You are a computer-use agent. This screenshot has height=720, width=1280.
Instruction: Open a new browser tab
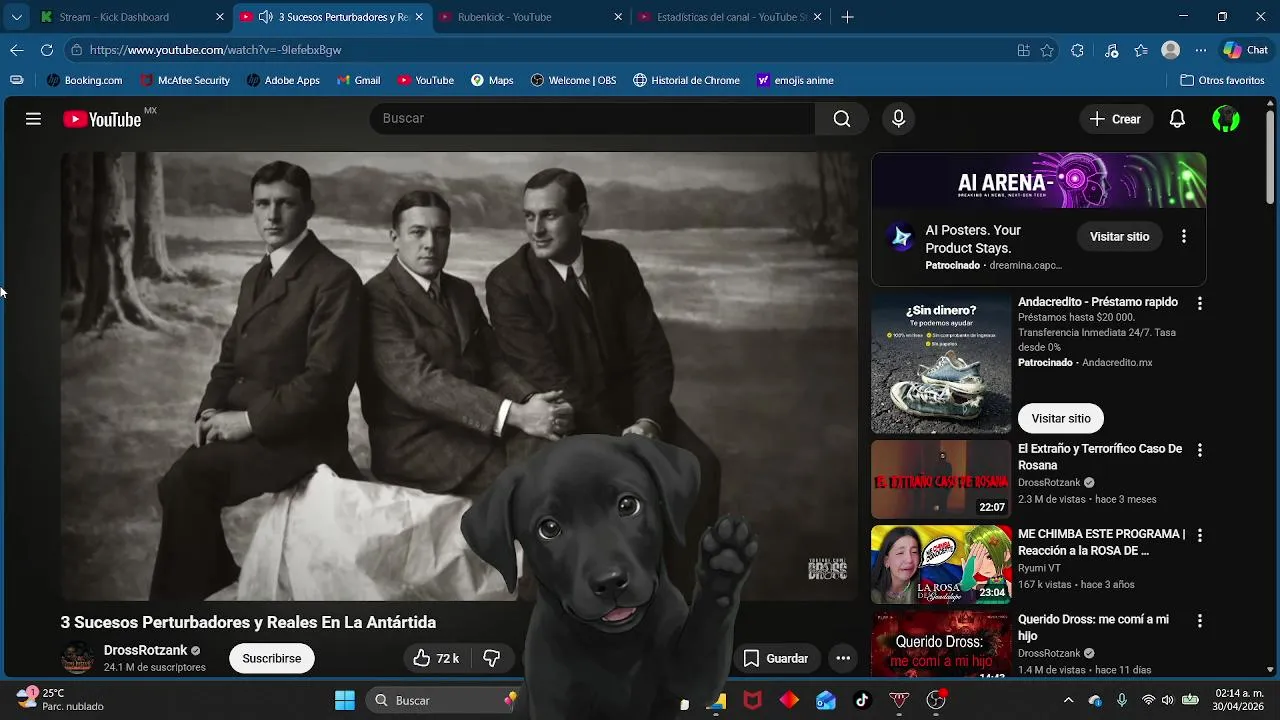(x=847, y=17)
